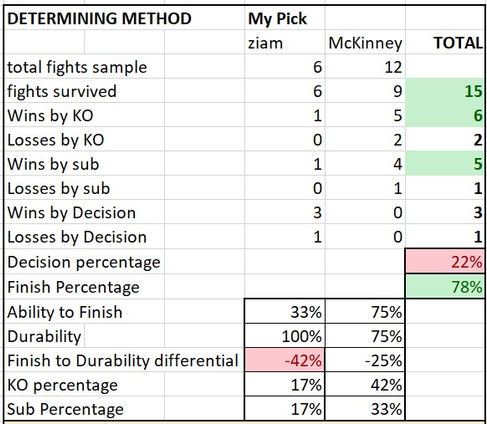
Task: Select the Finish to Durability differential label
Action: pos(123,360)
